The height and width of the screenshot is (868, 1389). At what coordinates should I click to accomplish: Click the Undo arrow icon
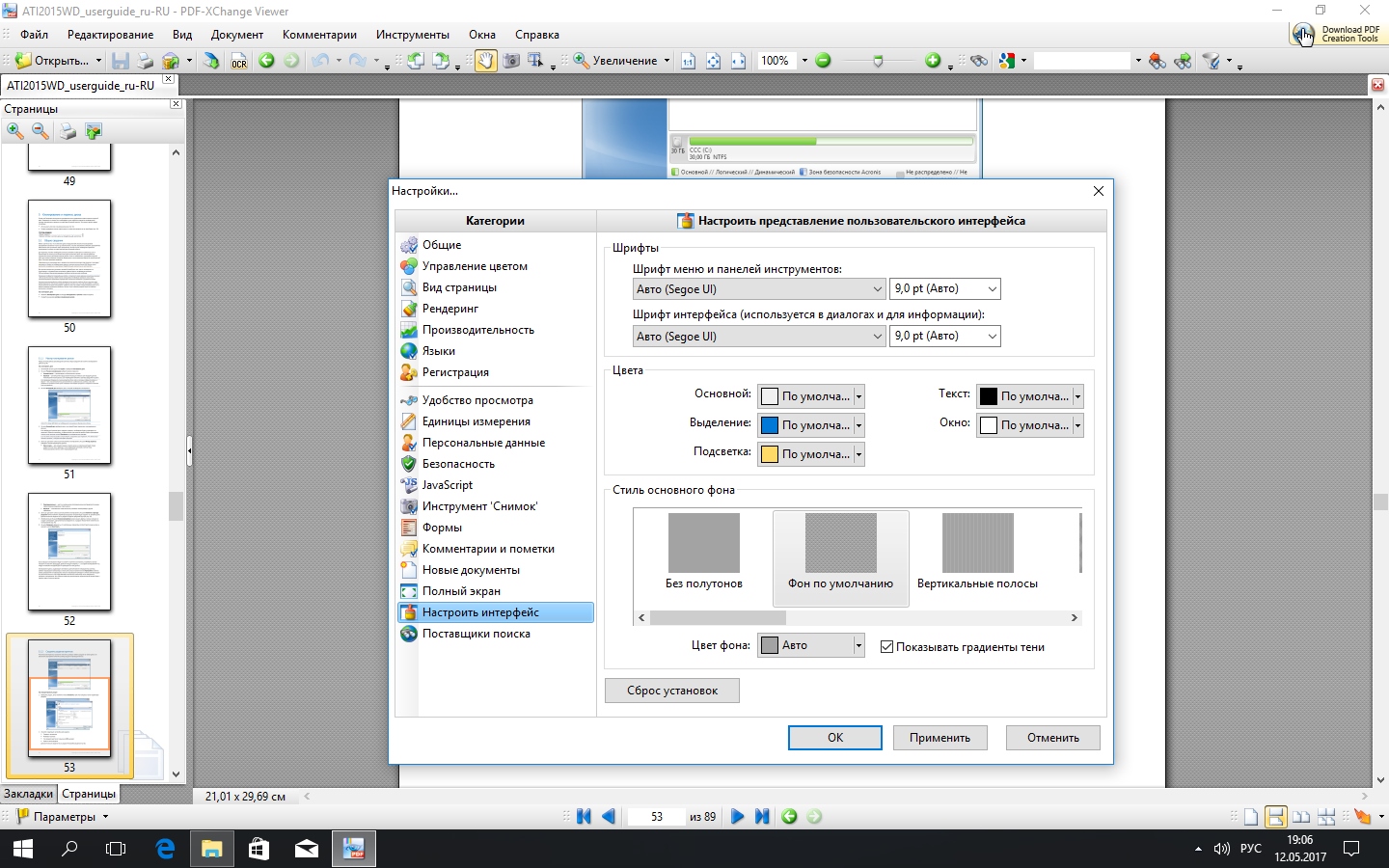pyautogui.click(x=320, y=61)
